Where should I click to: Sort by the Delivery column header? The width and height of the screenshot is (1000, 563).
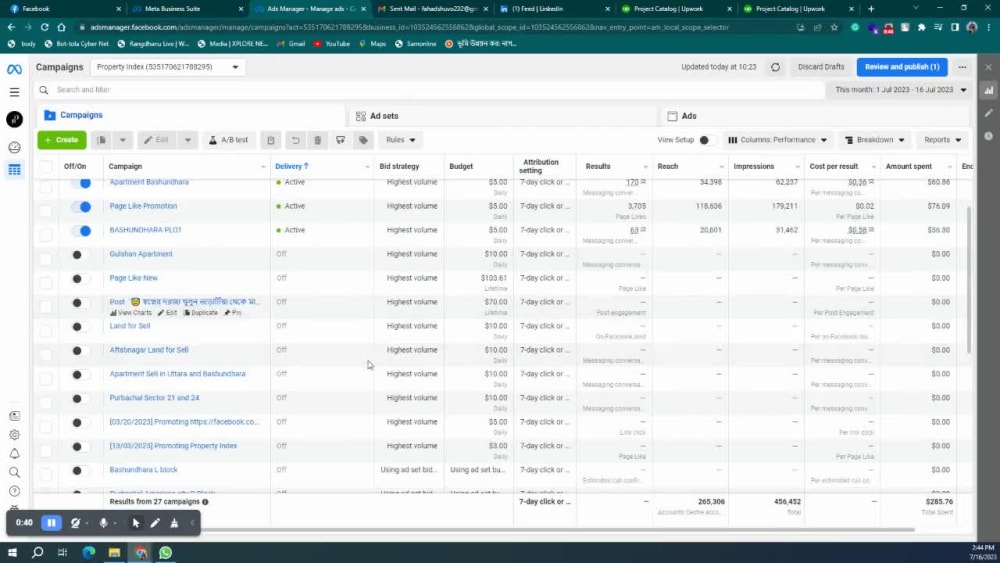coord(291,166)
